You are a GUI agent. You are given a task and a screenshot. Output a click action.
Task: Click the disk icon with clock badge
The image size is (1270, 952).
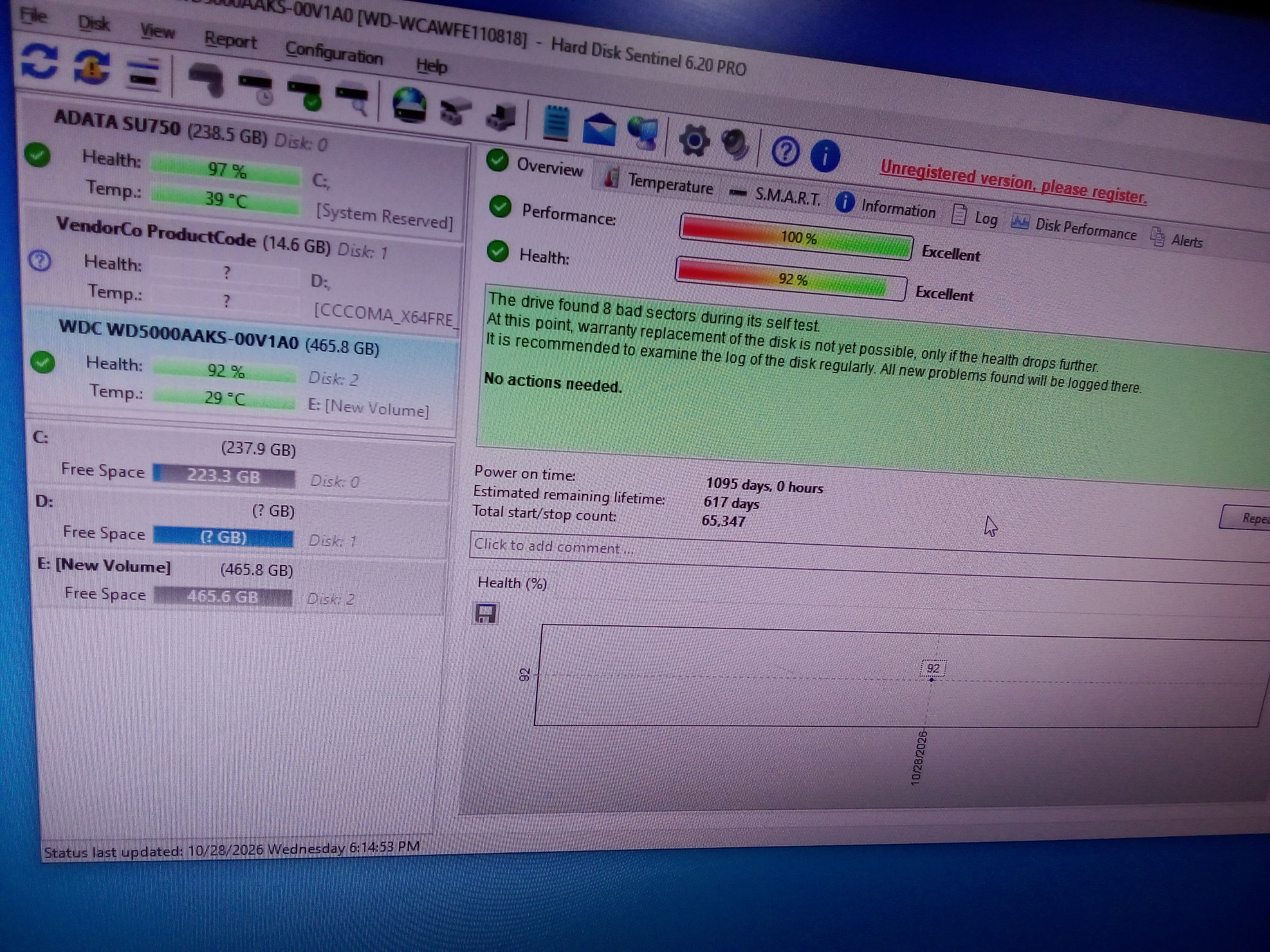(255, 88)
